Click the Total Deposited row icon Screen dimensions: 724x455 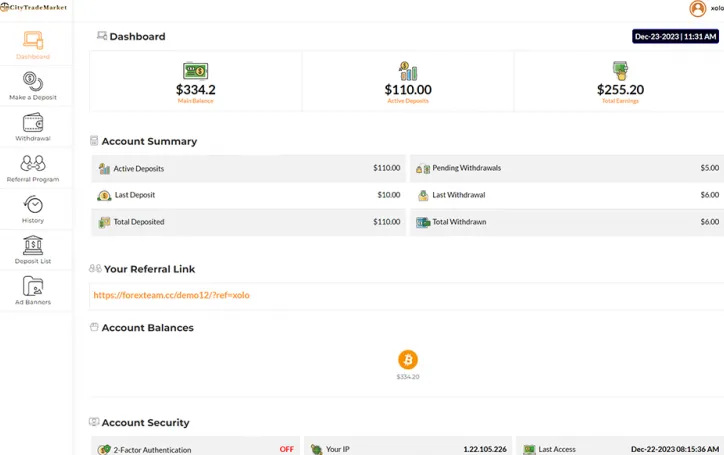[104, 222]
